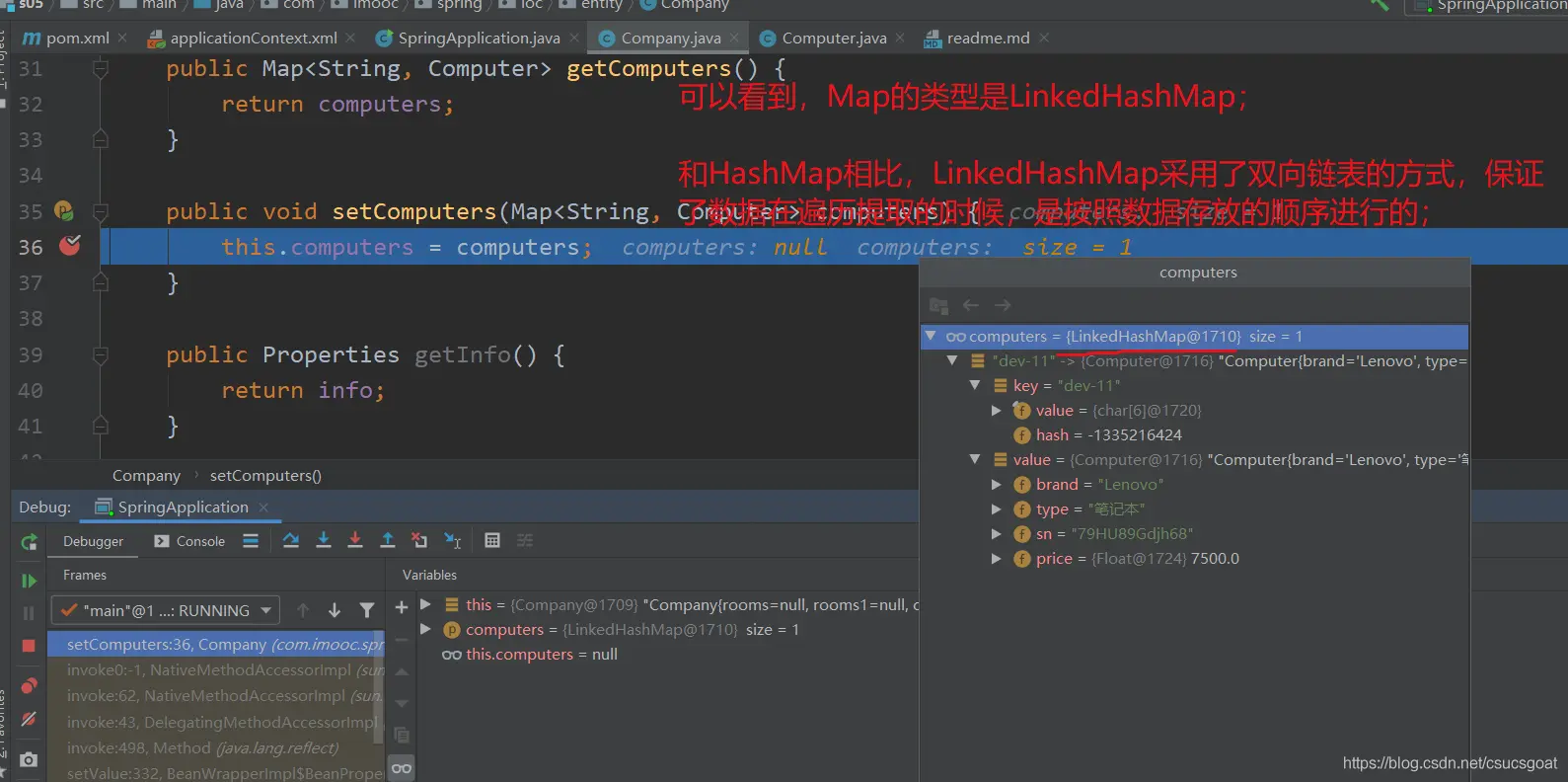
Task: Click the Step Into arrow icon
Action: [x=323, y=540]
